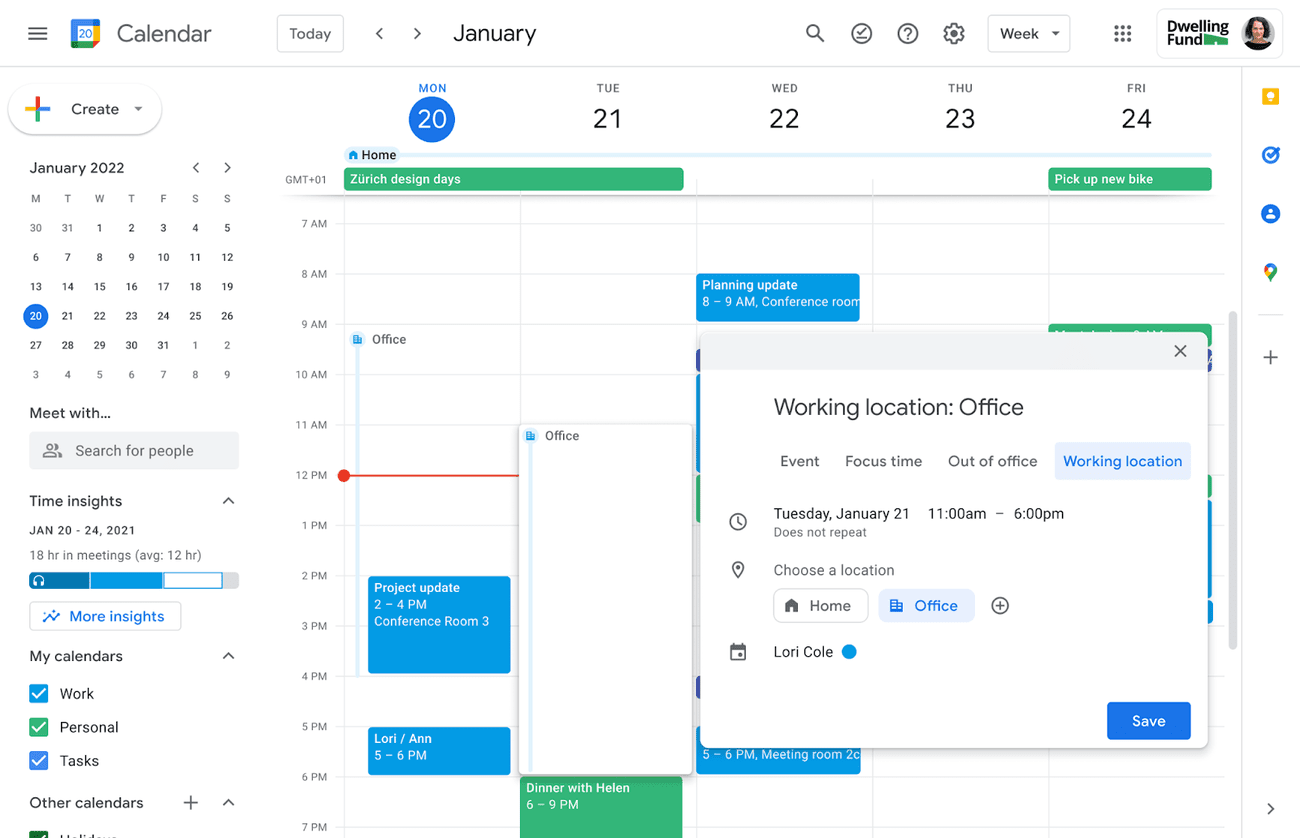Viewport: 1300px width, 838px height.
Task: Open Google Keep in the side panel
Action: 1270,96
